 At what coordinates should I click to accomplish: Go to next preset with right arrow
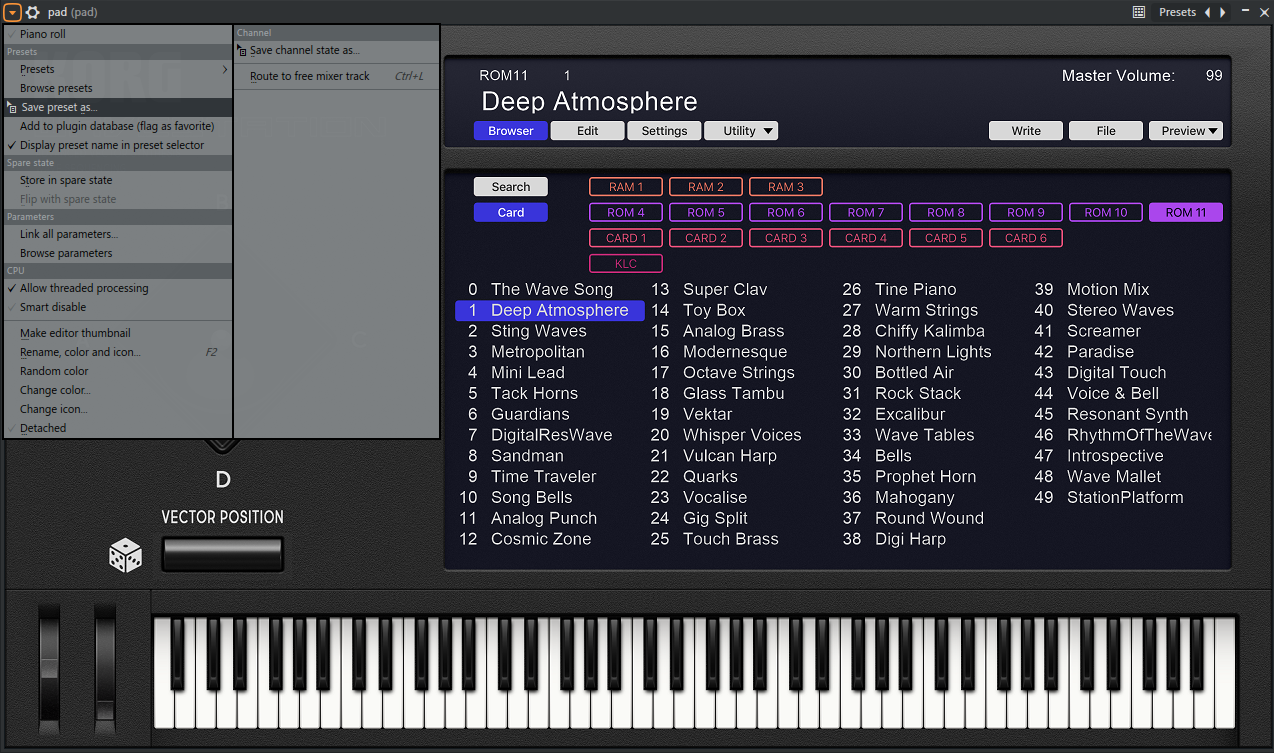point(1223,12)
